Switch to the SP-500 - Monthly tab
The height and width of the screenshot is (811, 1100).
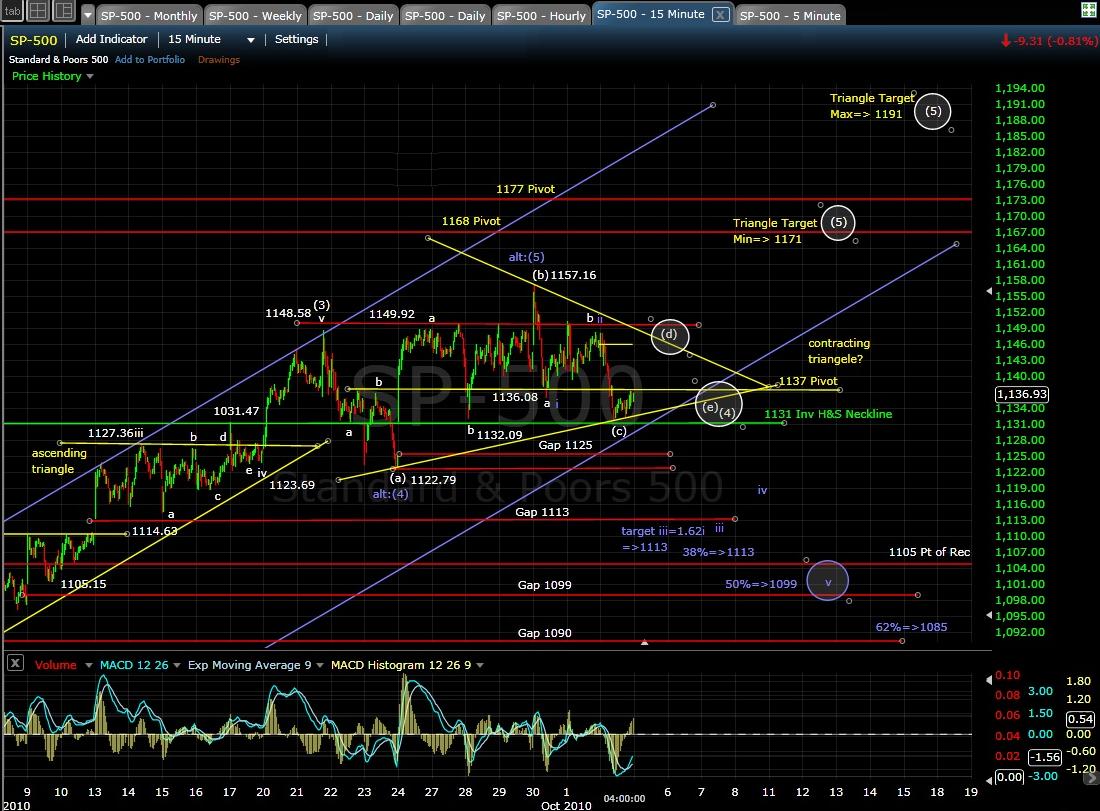[x=149, y=15]
